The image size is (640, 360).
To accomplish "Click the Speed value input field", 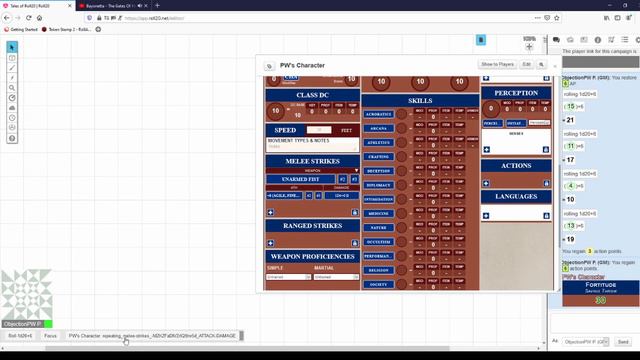I will coord(319,130).
